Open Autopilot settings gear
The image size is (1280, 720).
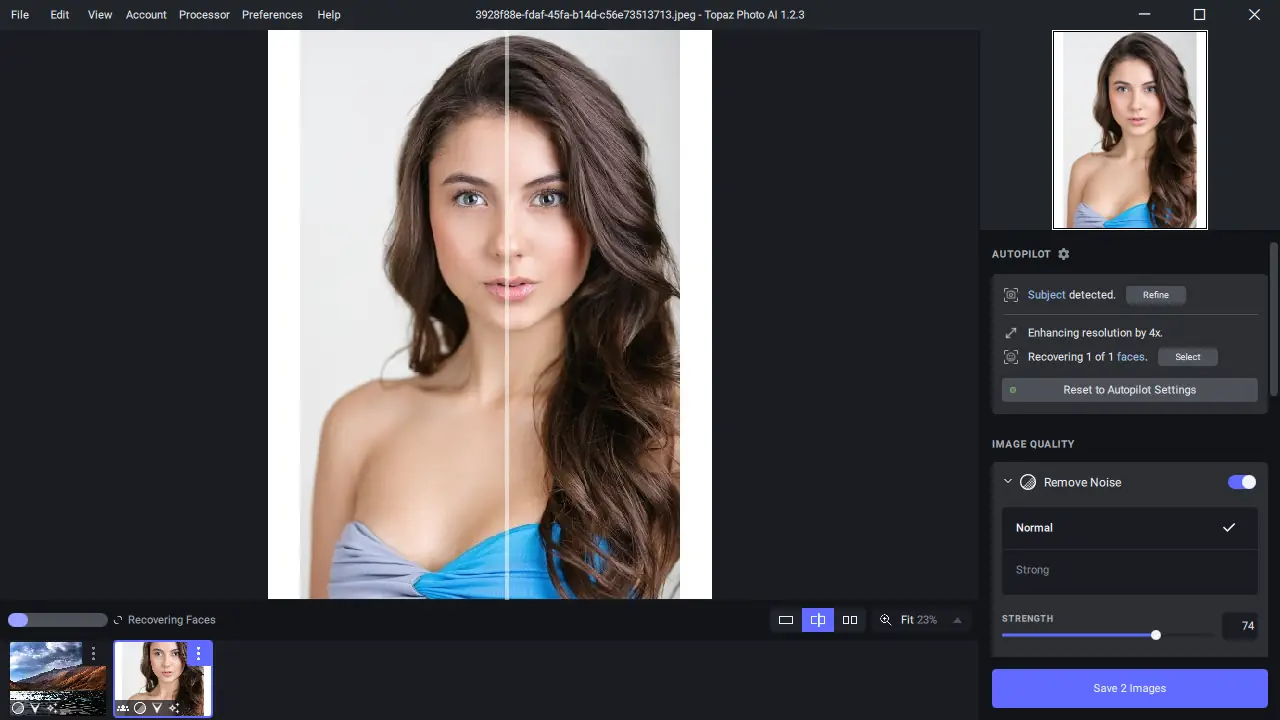[1064, 254]
